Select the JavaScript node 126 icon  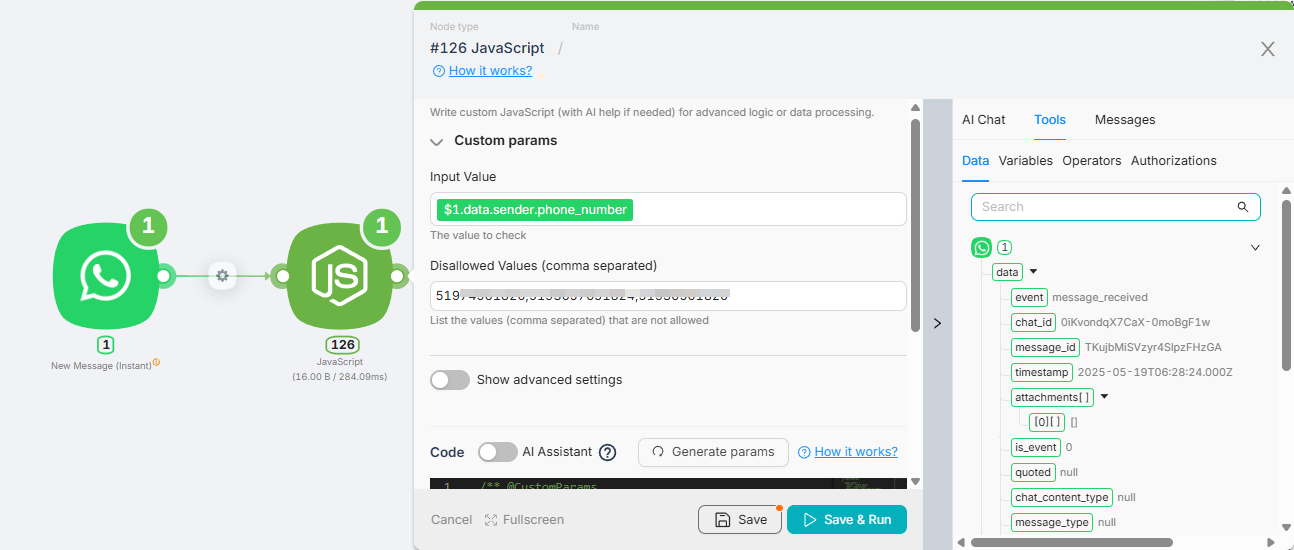(x=340, y=276)
